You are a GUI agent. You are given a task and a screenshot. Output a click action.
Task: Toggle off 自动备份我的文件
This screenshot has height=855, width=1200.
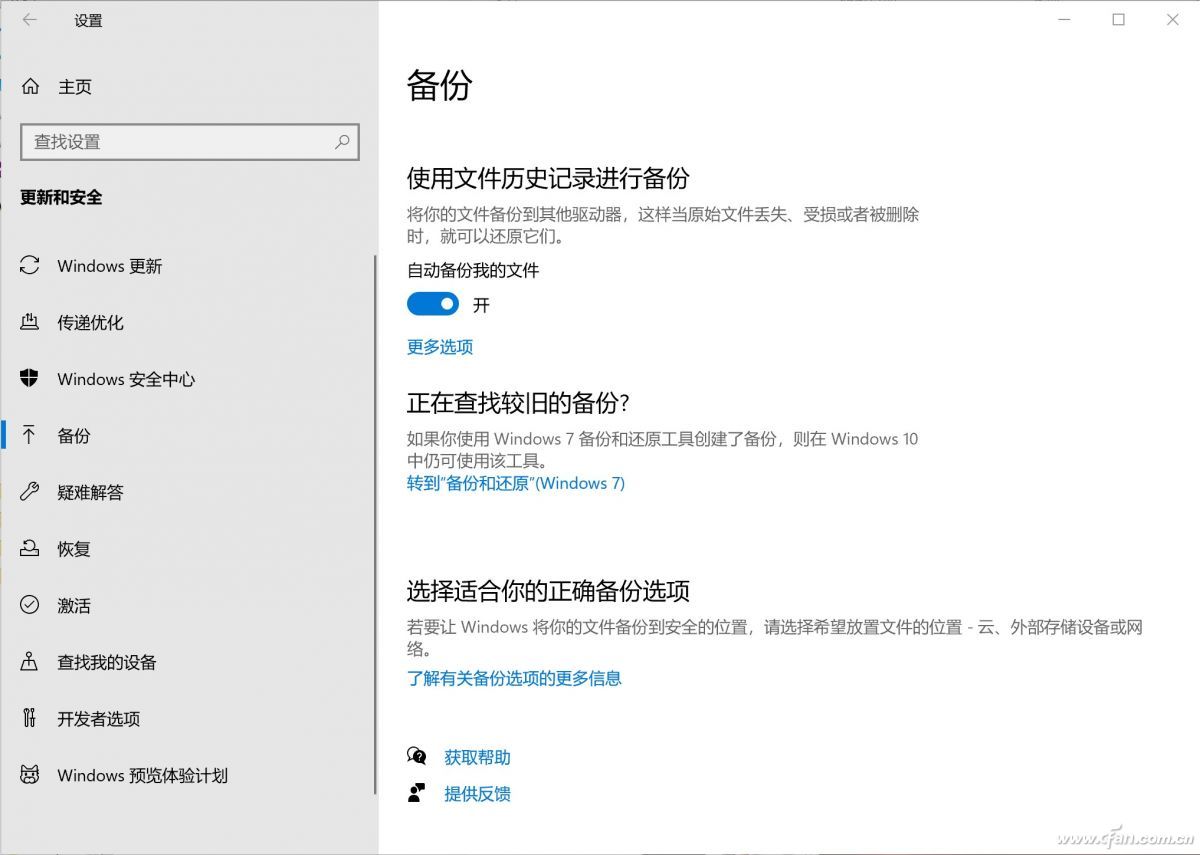pos(432,304)
